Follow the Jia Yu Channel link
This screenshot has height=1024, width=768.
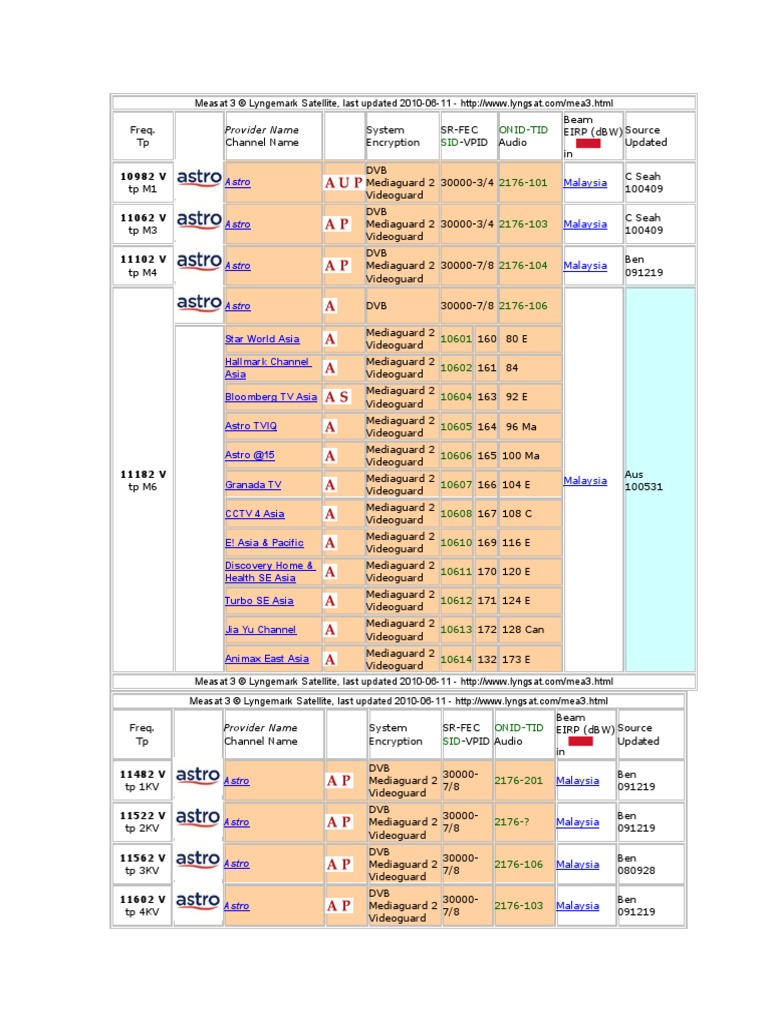point(260,630)
